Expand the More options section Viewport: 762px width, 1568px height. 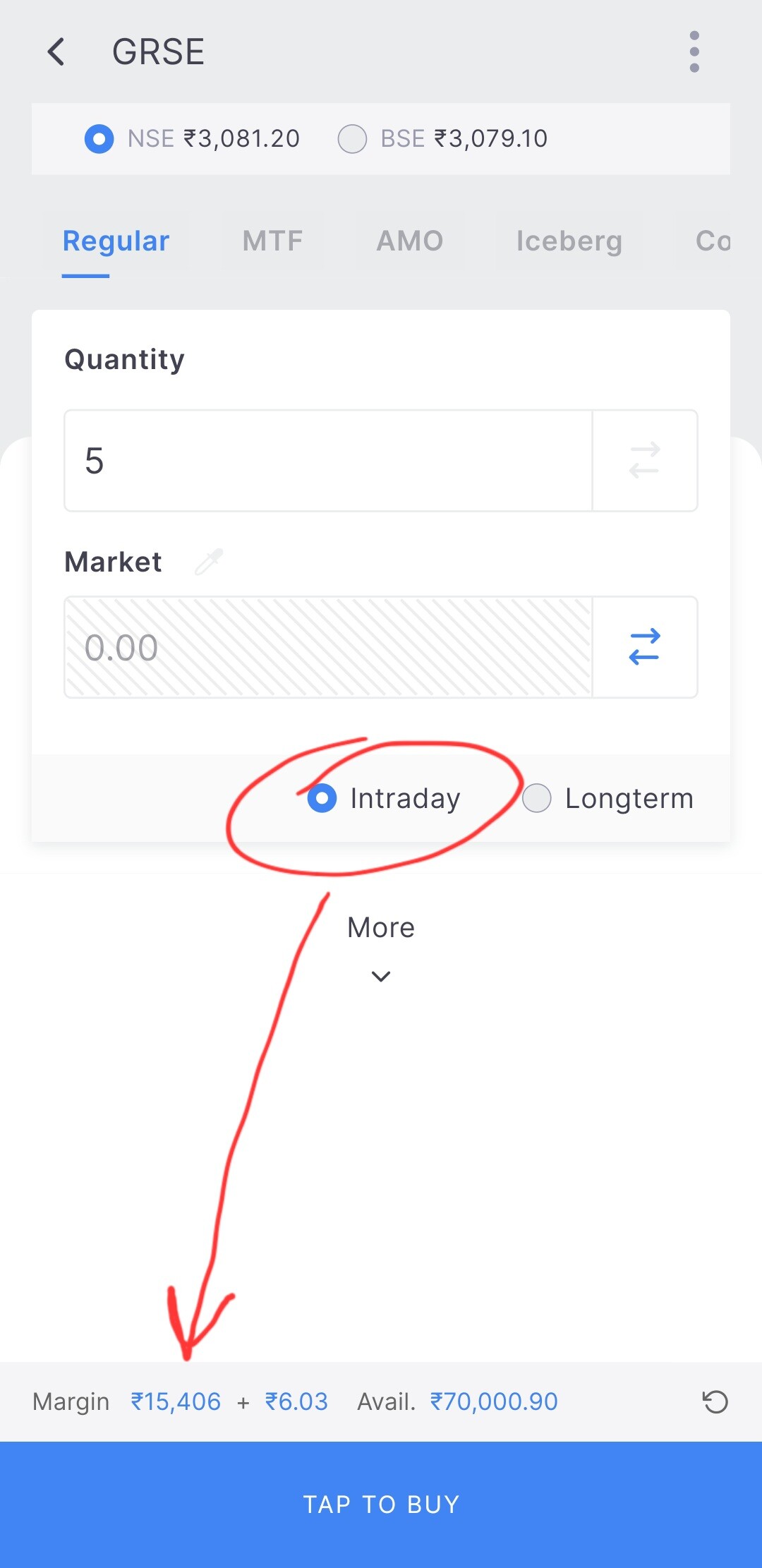tap(381, 927)
